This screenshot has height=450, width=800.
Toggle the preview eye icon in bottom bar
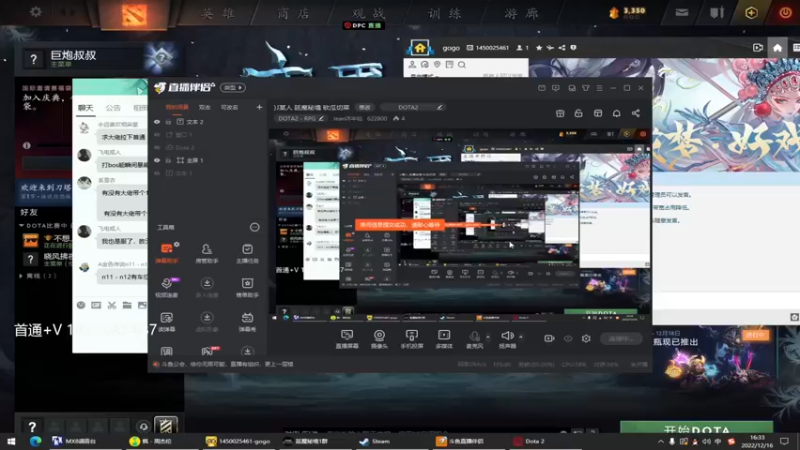click(568, 338)
